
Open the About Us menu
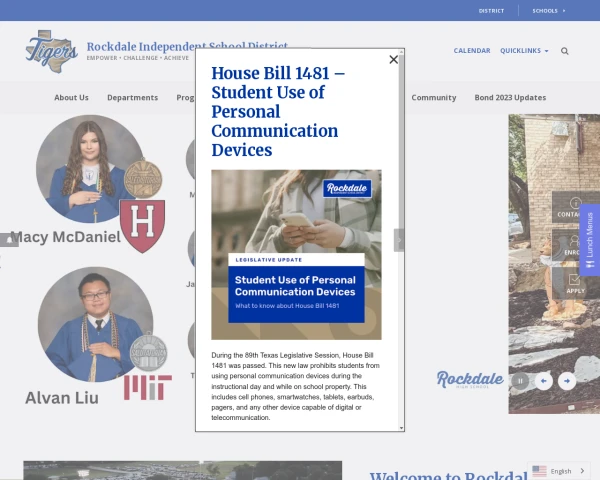[71, 98]
